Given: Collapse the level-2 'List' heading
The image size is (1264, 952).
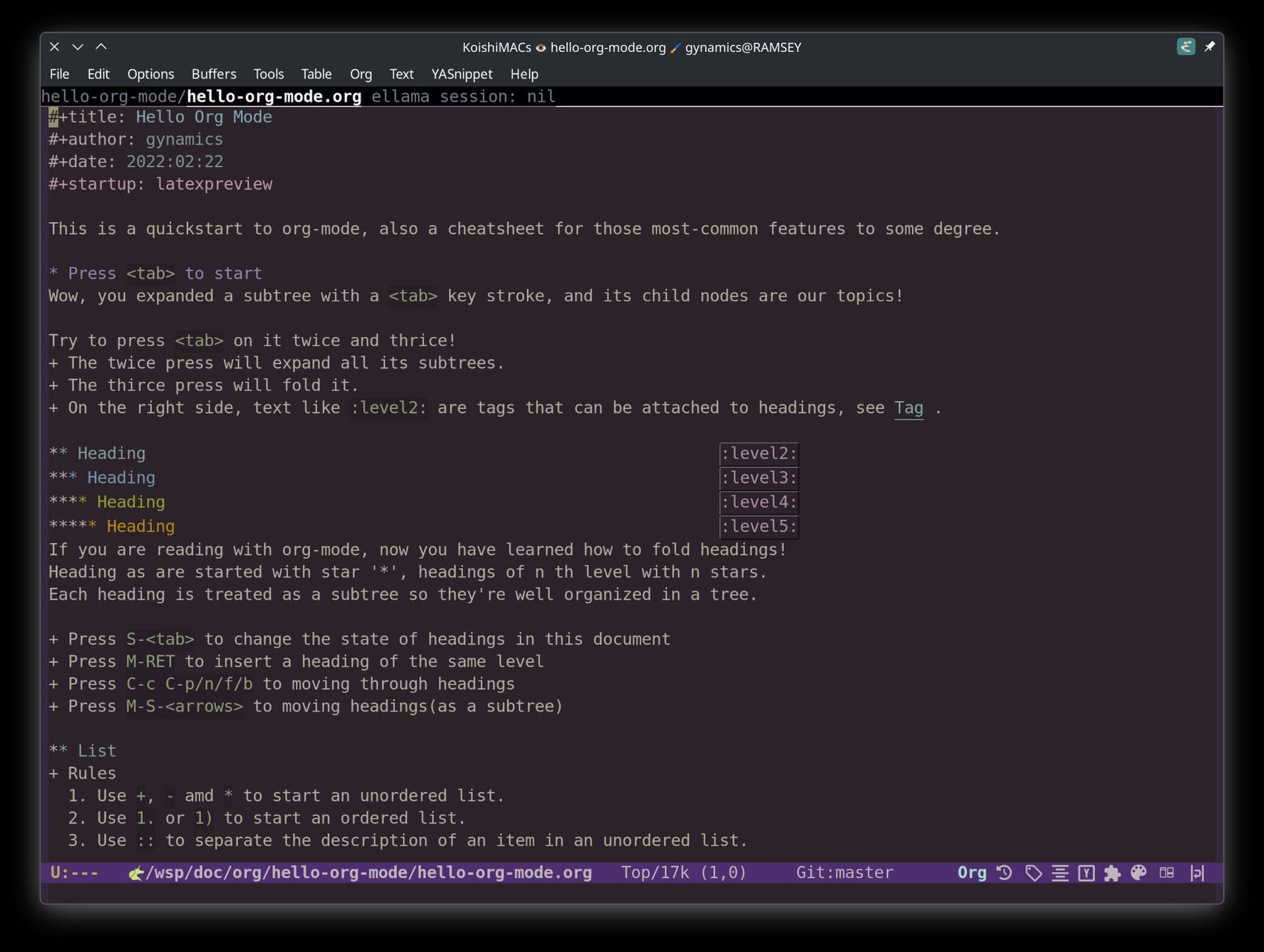Looking at the screenshot, I should [x=96, y=751].
